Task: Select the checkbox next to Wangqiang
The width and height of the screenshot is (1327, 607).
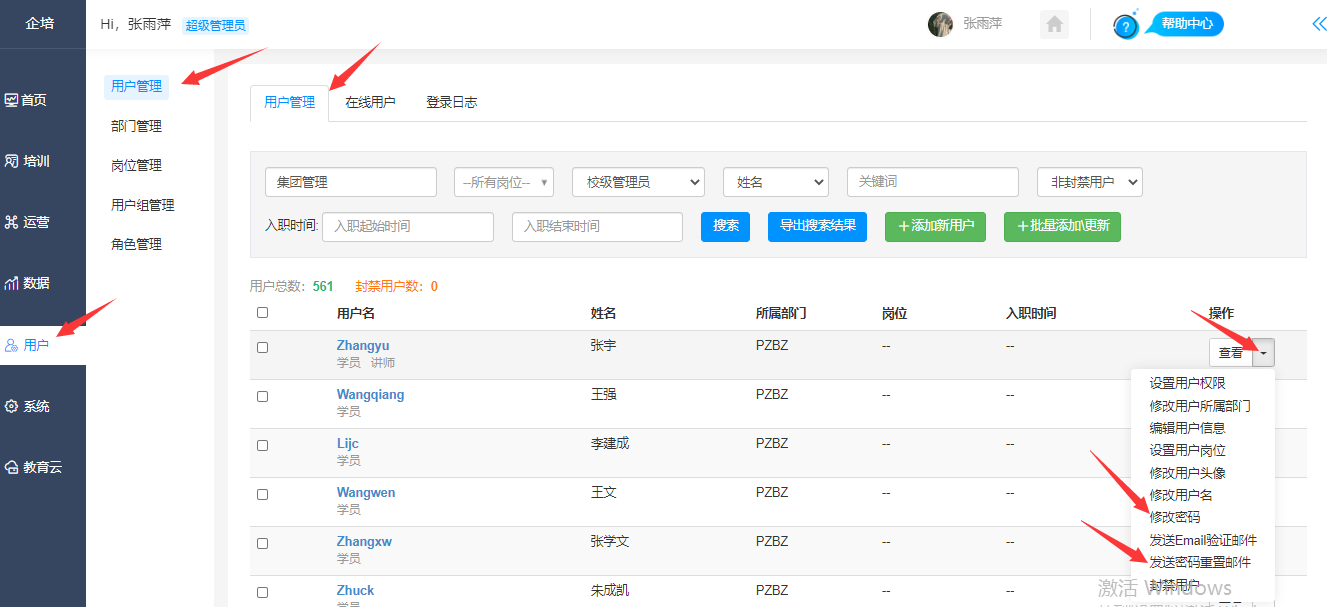Action: [263, 396]
